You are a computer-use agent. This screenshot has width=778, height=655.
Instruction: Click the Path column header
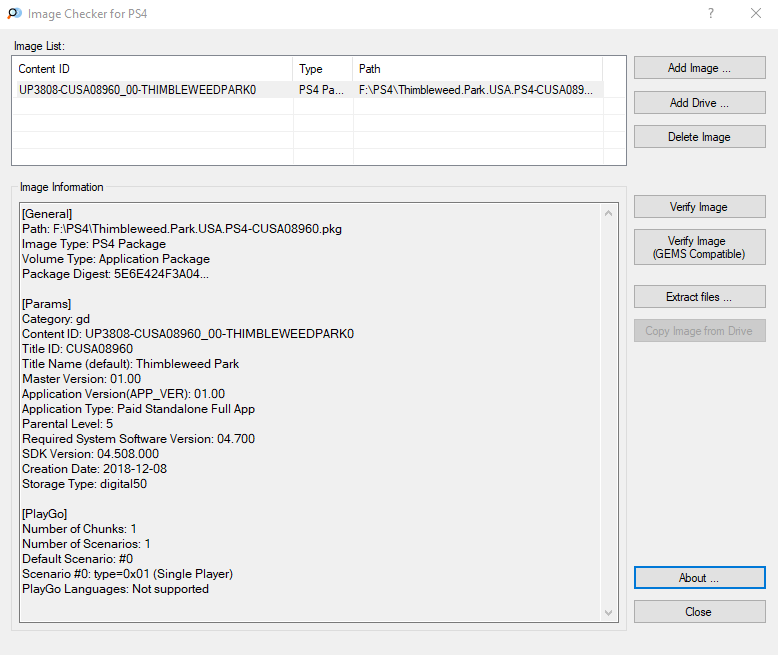478,69
